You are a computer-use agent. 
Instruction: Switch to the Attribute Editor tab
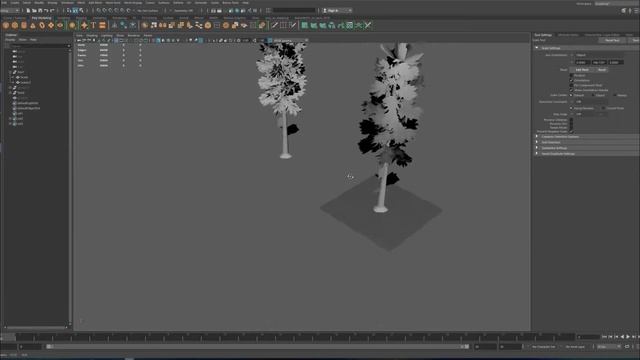[568, 35]
